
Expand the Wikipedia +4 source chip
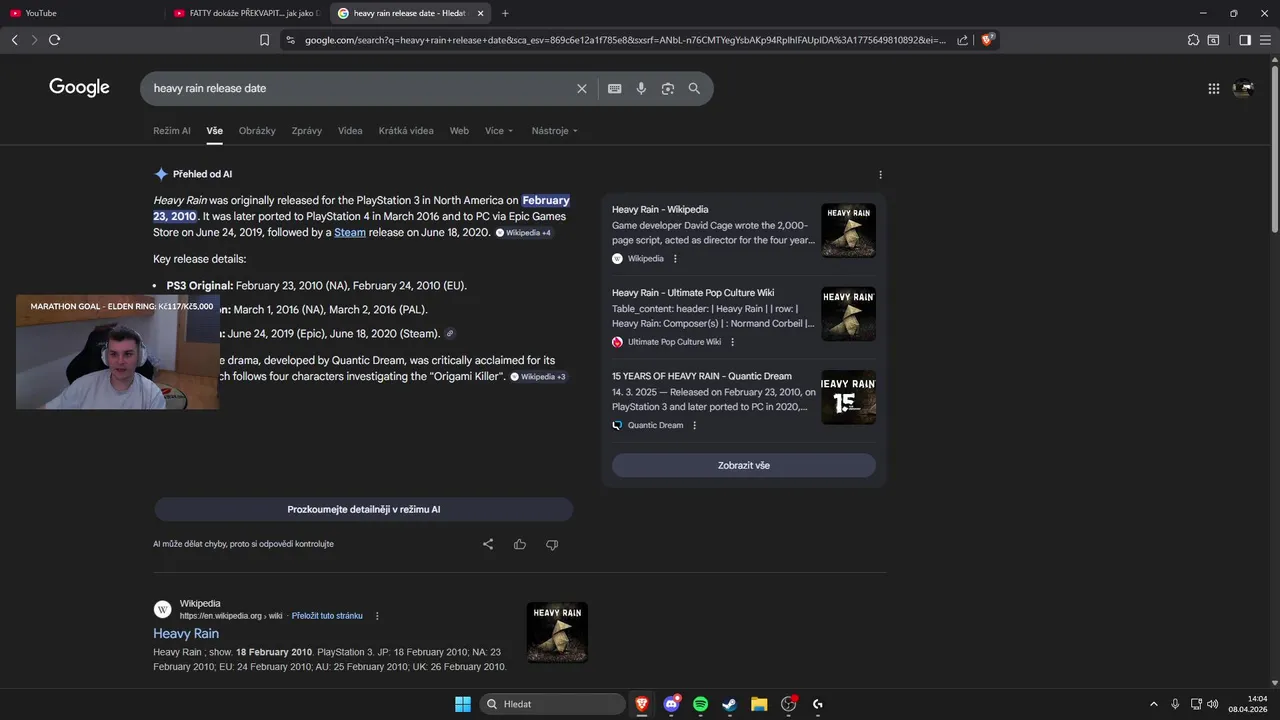tap(524, 233)
